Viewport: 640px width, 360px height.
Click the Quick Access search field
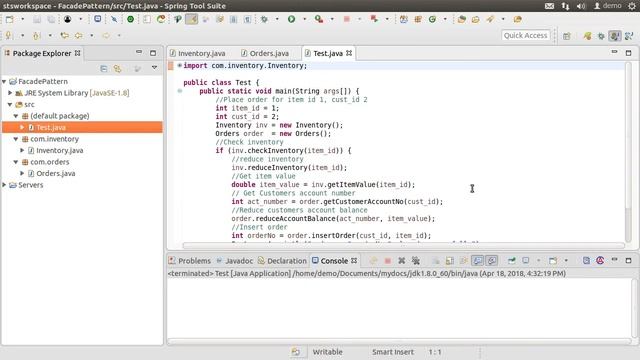click(525, 36)
